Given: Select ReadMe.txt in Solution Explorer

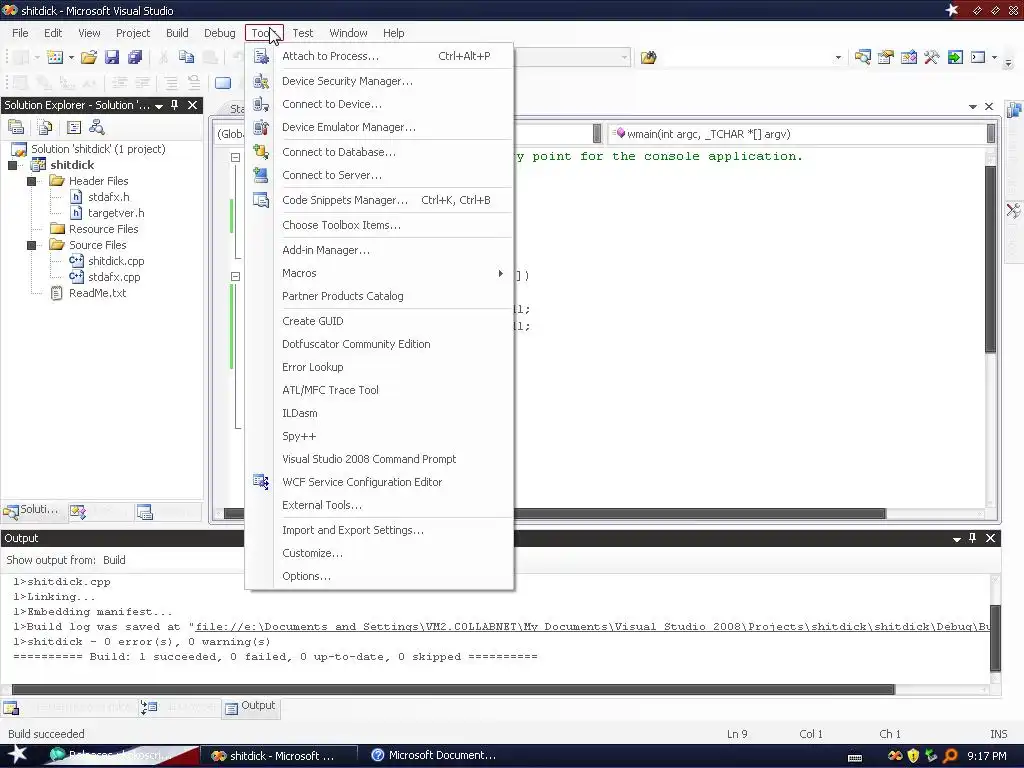Looking at the screenshot, I should tap(97, 293).
